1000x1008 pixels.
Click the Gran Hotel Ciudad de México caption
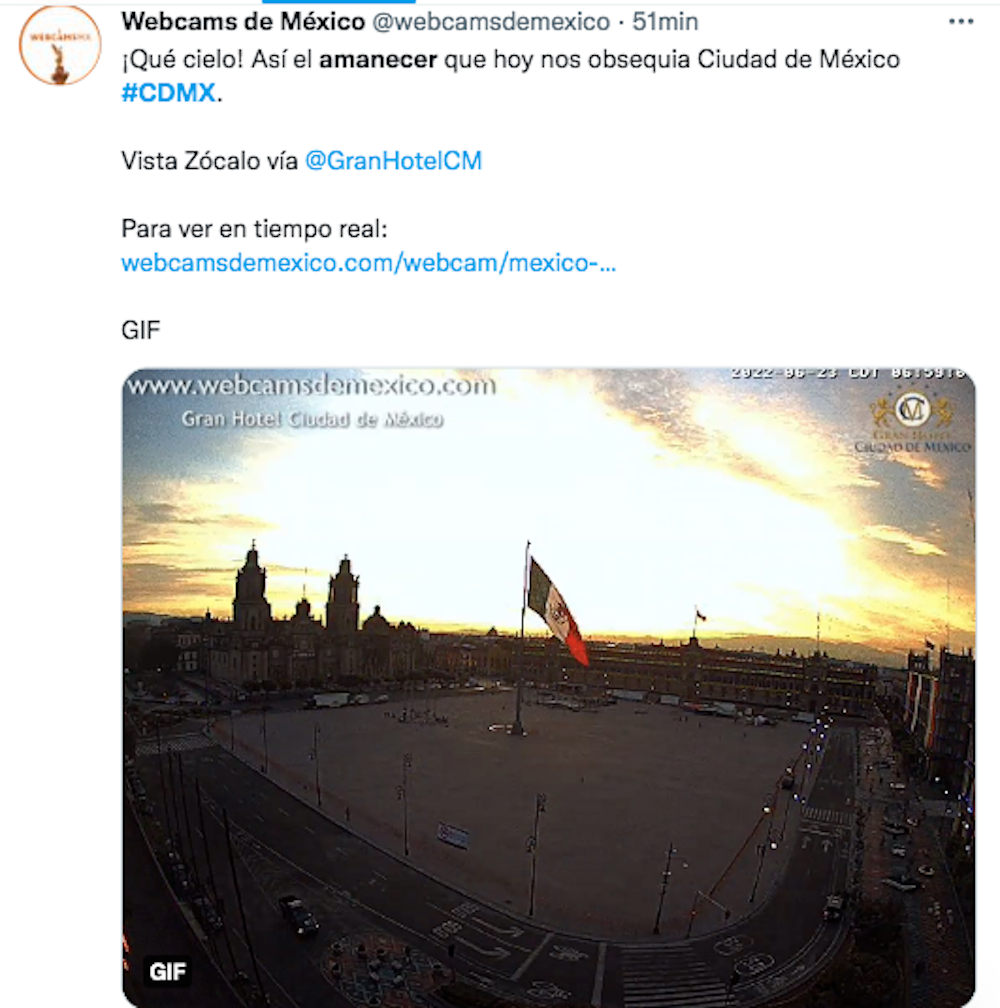312,419
